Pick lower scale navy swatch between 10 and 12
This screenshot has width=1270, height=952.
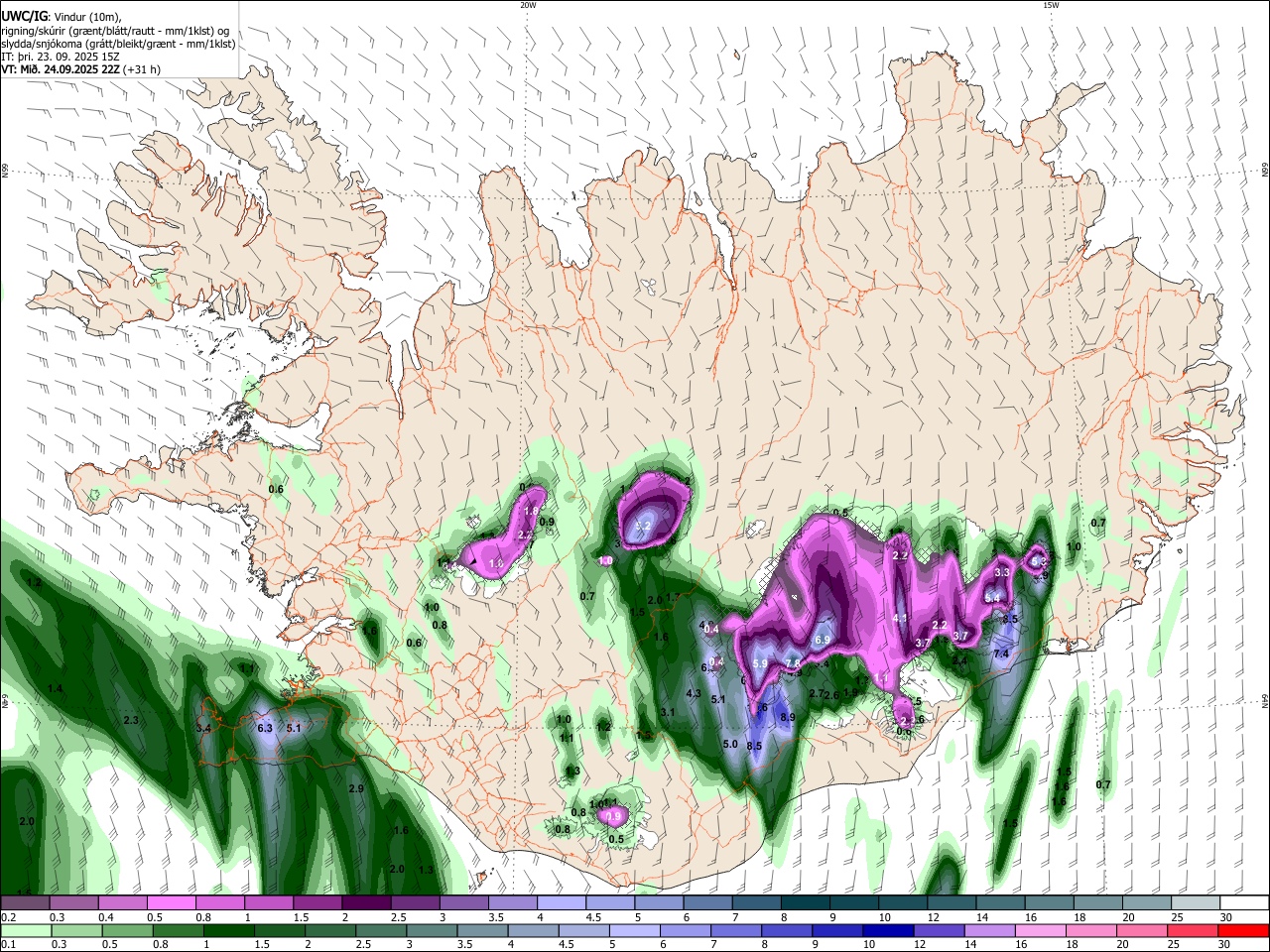tap(887, 930)
